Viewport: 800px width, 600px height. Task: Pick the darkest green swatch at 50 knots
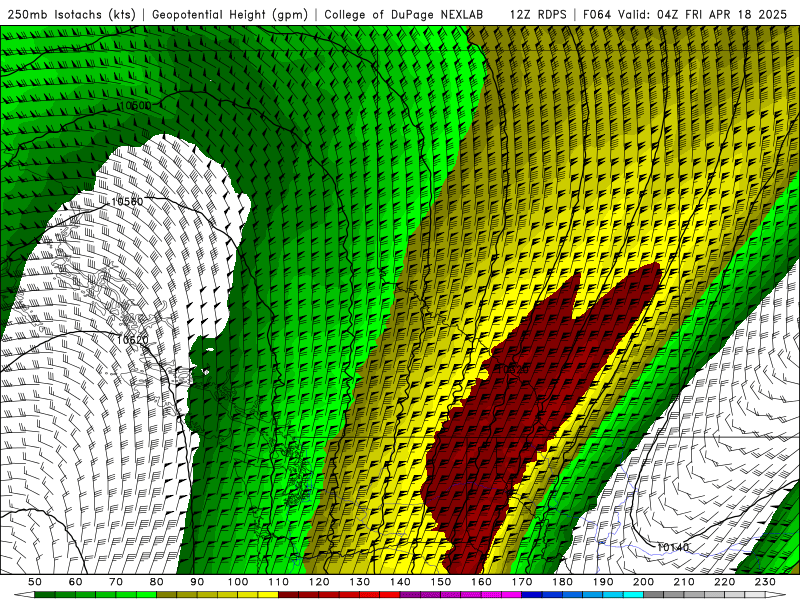pyautogui.click(x=44, y=594)
